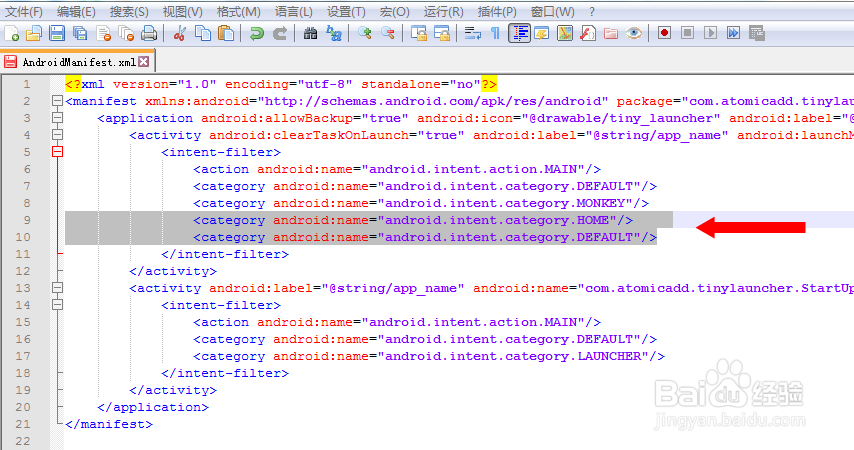This screenshot has width=854, height=450.
Task: Run macro multiple times icon
Action: [733, 33]
